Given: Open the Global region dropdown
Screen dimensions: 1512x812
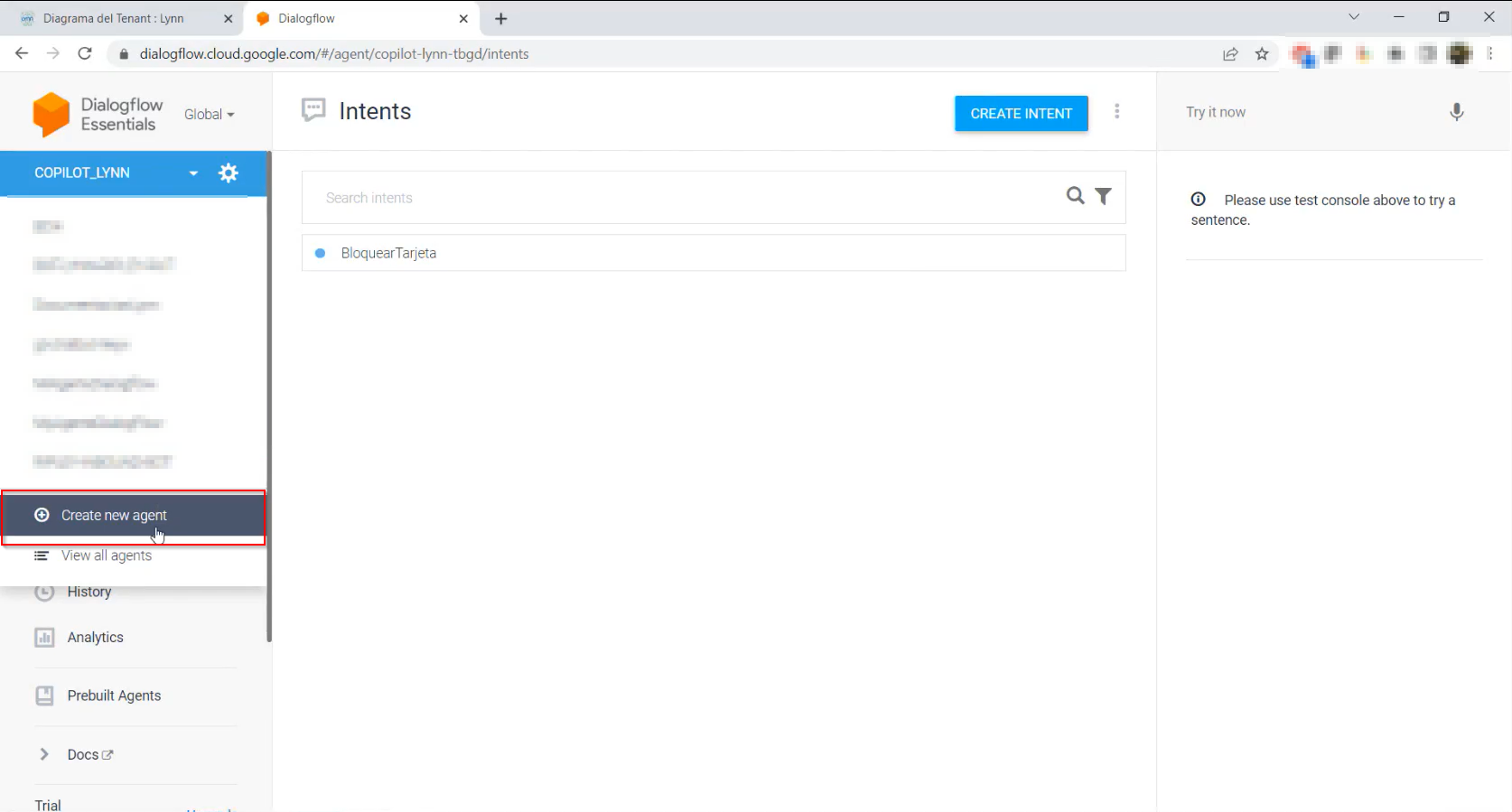Looking at the screenshot, I should [209, 115].
